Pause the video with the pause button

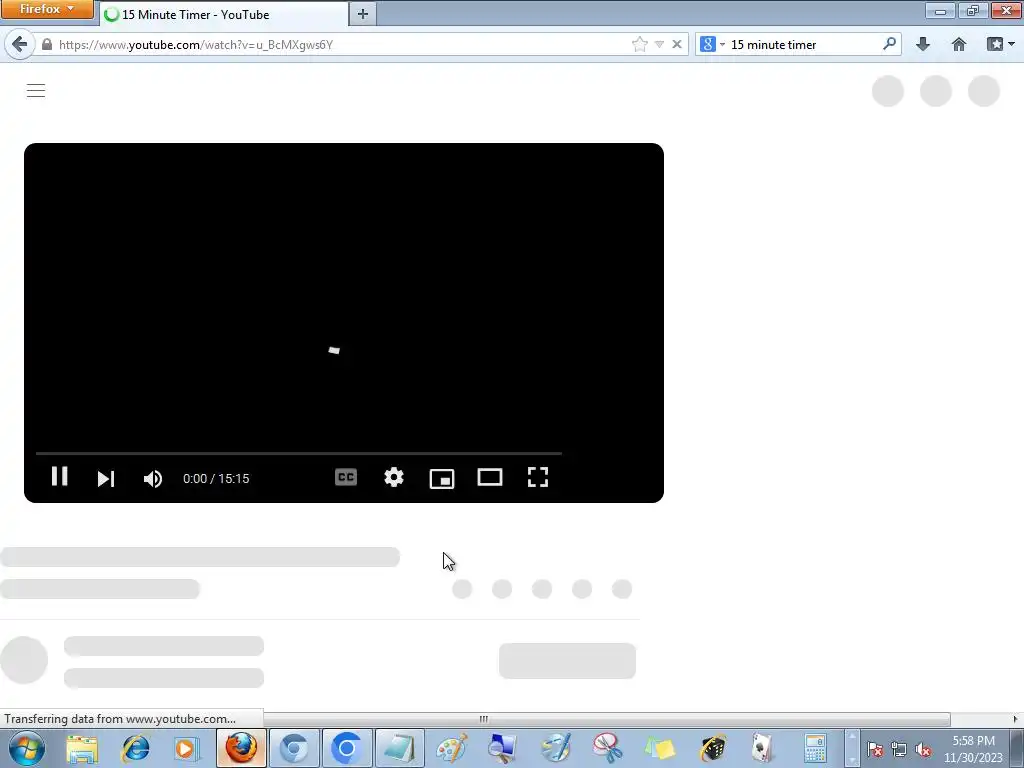[59, 477]
